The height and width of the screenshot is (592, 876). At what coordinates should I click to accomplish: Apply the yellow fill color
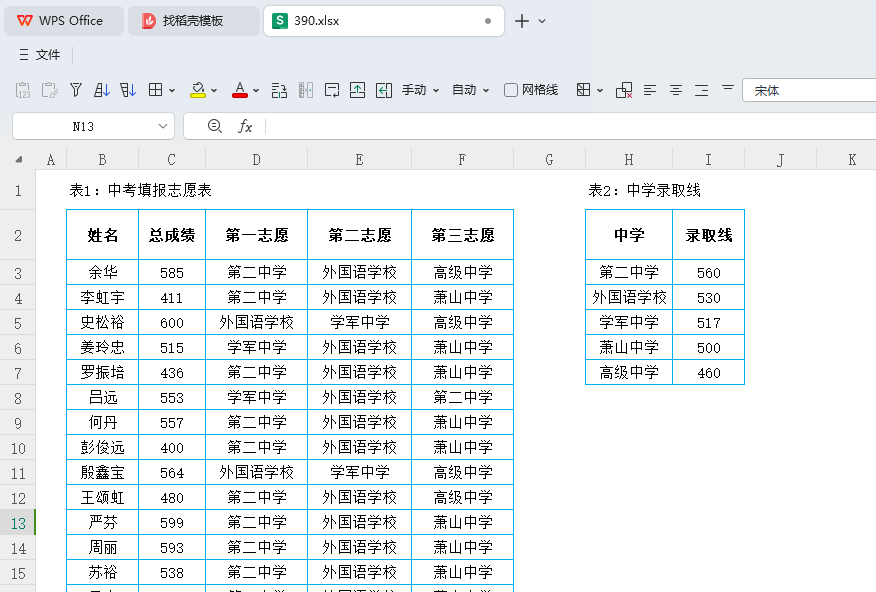click(198, 90)
